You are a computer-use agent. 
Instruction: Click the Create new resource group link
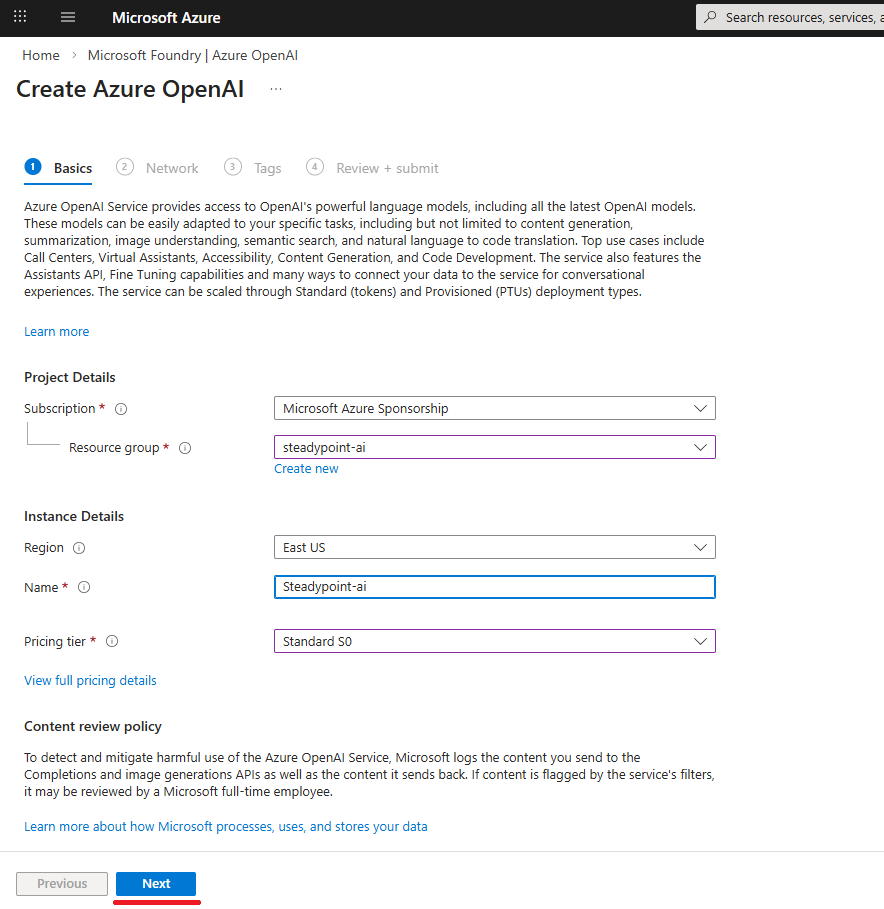coord(306,468)
